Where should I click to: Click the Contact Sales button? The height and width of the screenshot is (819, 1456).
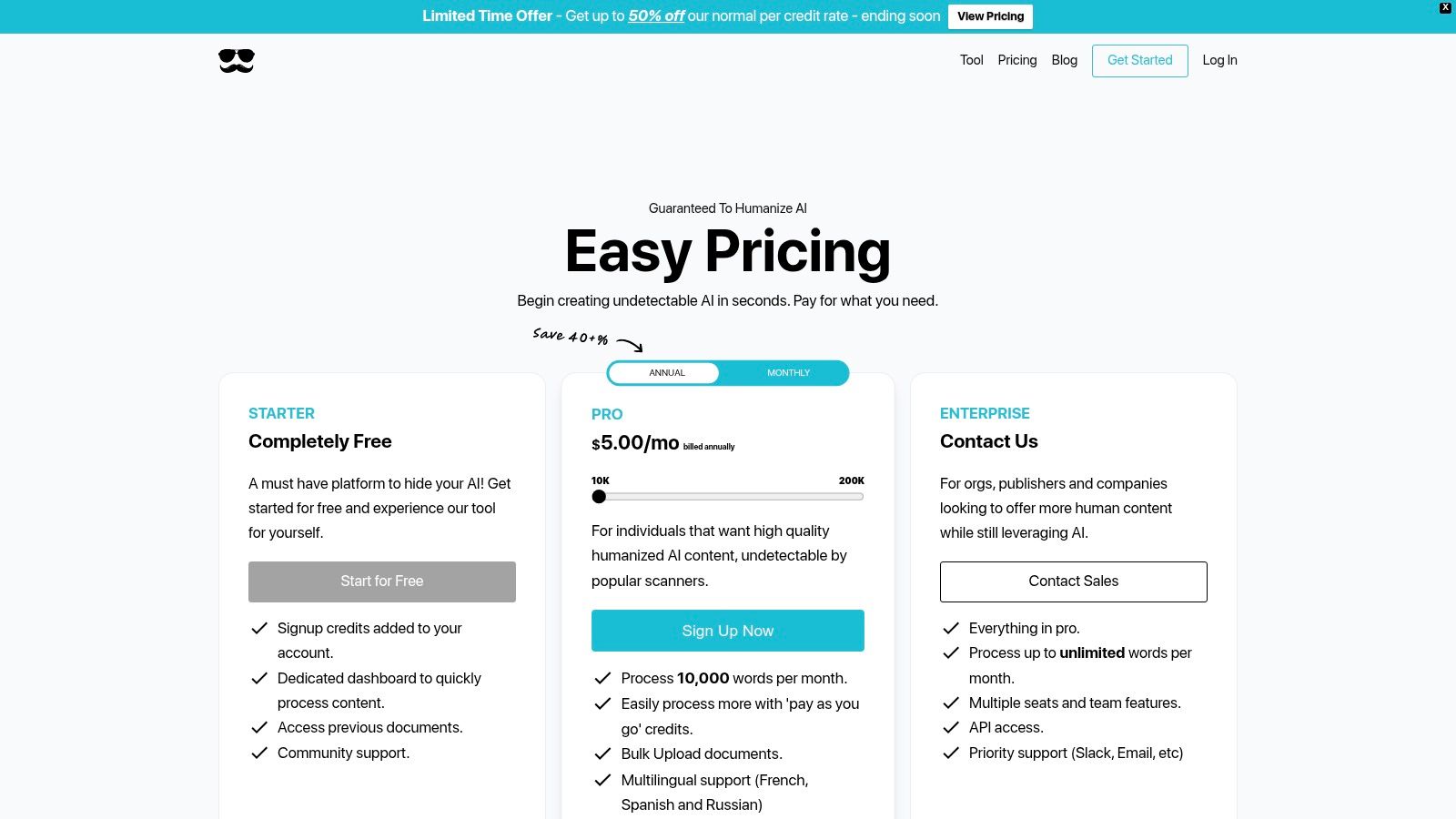pos(1073,581)
